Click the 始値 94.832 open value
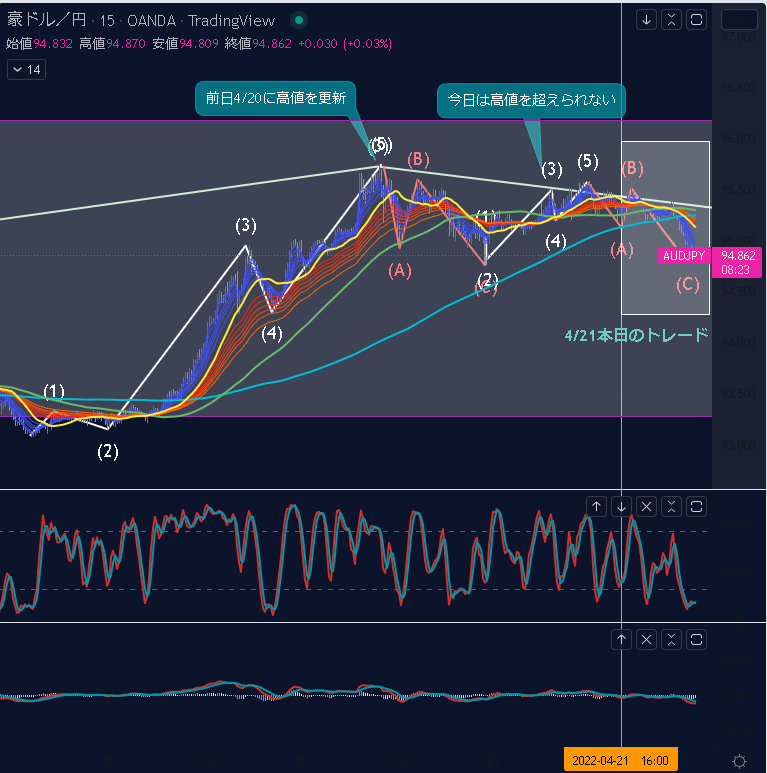 click(39, 44)
